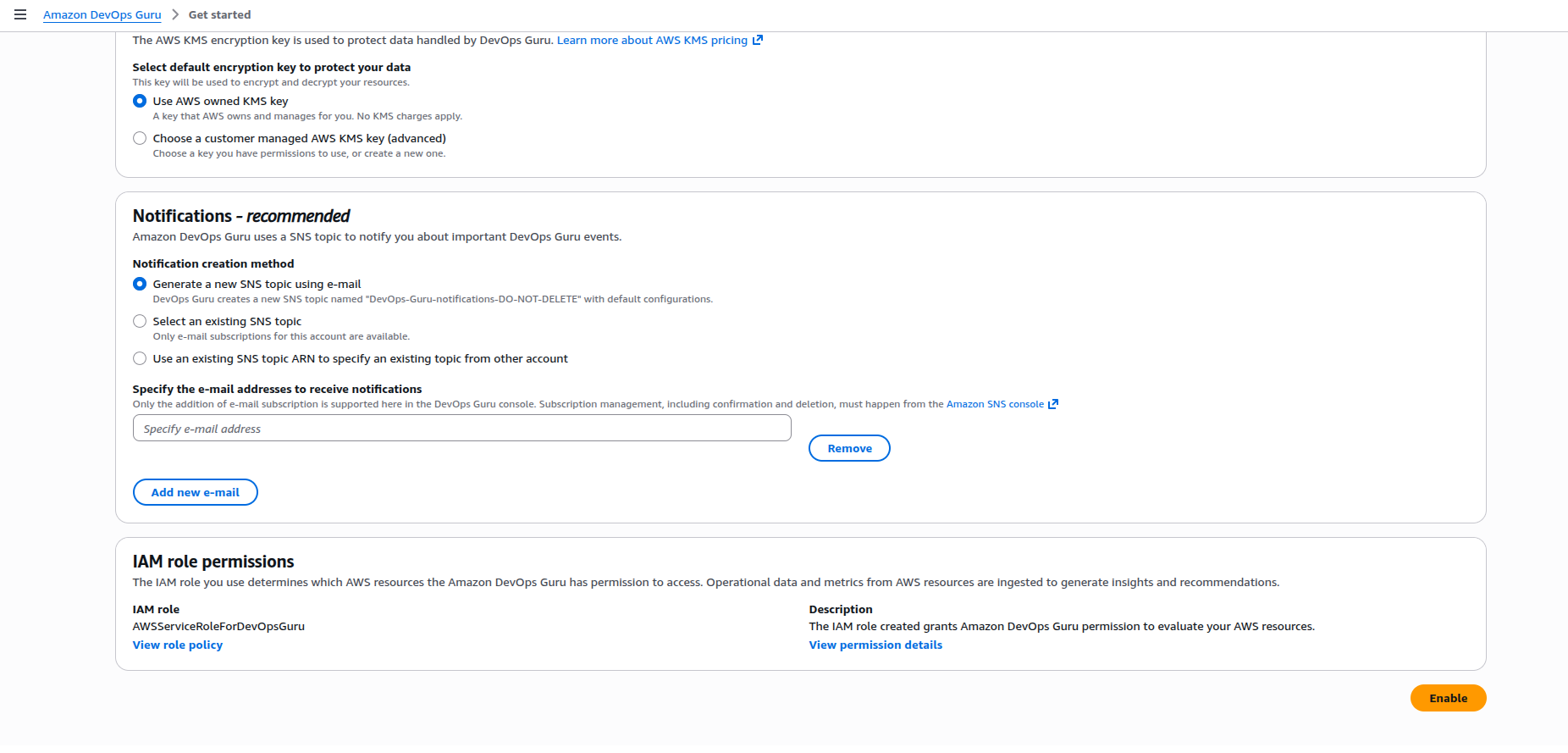This screenshot has height=753, width=1568.
Task: Select Generate a new SNS topic using e-mail
Action: [x=140, y=284]
